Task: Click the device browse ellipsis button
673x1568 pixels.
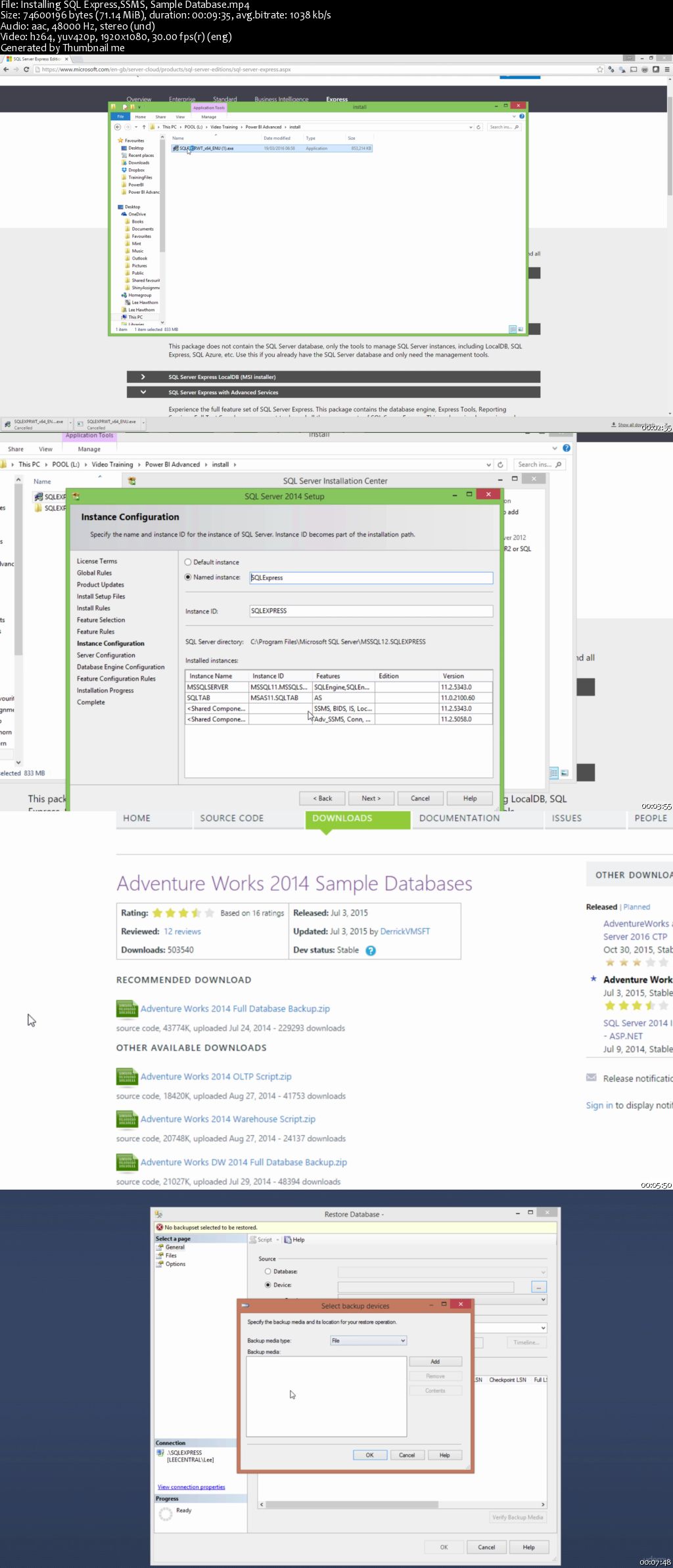Action: [539, 1287]
